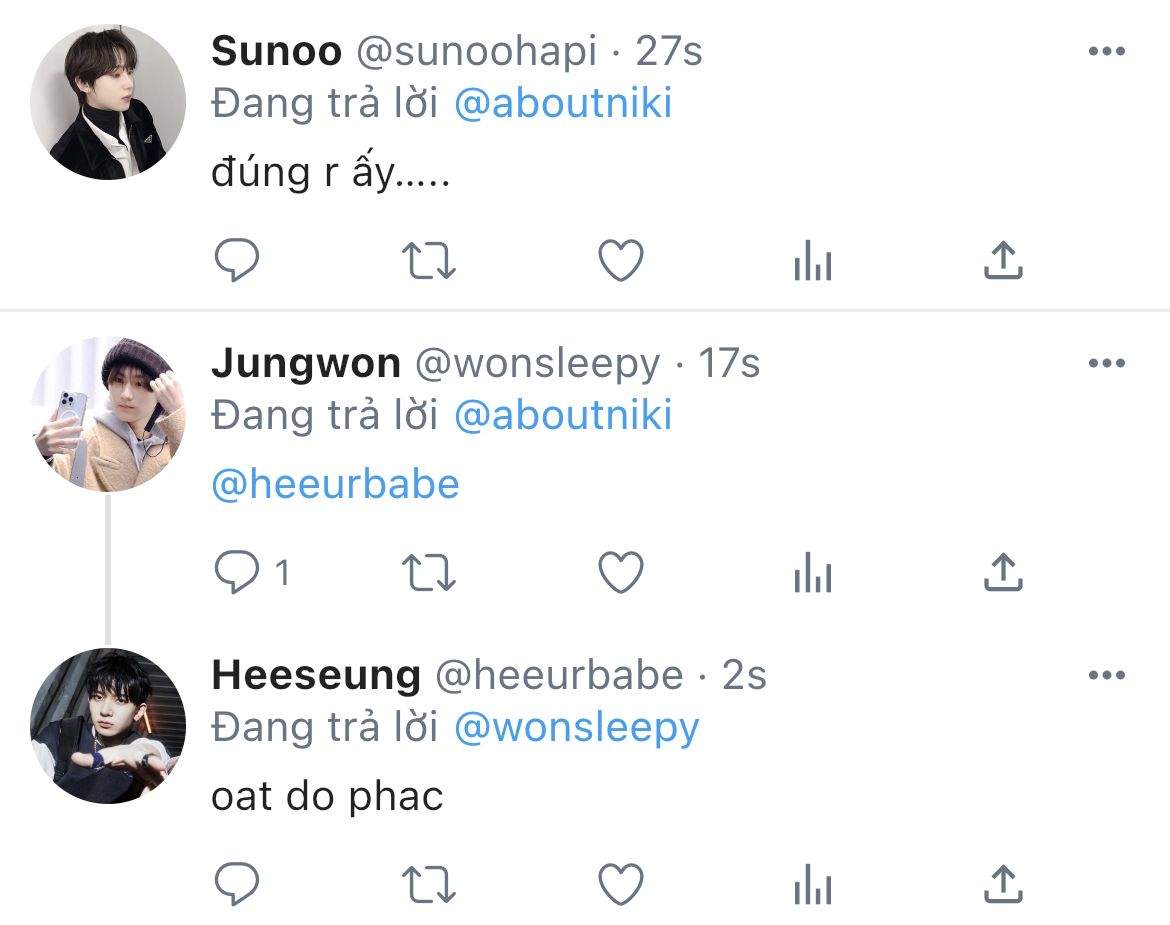Open more options on Heeseung's tweet
The width and height of the screenshot is (1170, 925).
1106,676
